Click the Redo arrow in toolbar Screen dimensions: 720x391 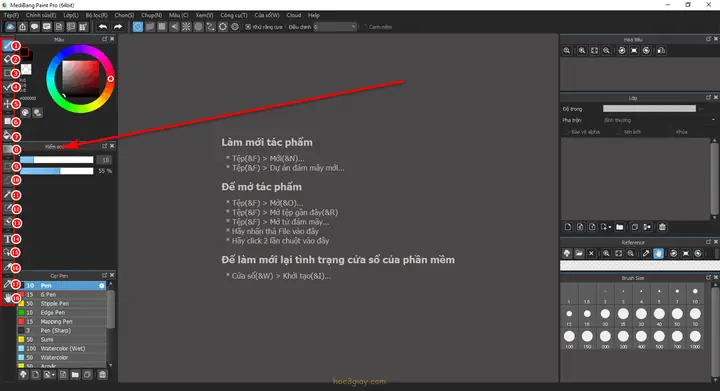pos(118,27)
